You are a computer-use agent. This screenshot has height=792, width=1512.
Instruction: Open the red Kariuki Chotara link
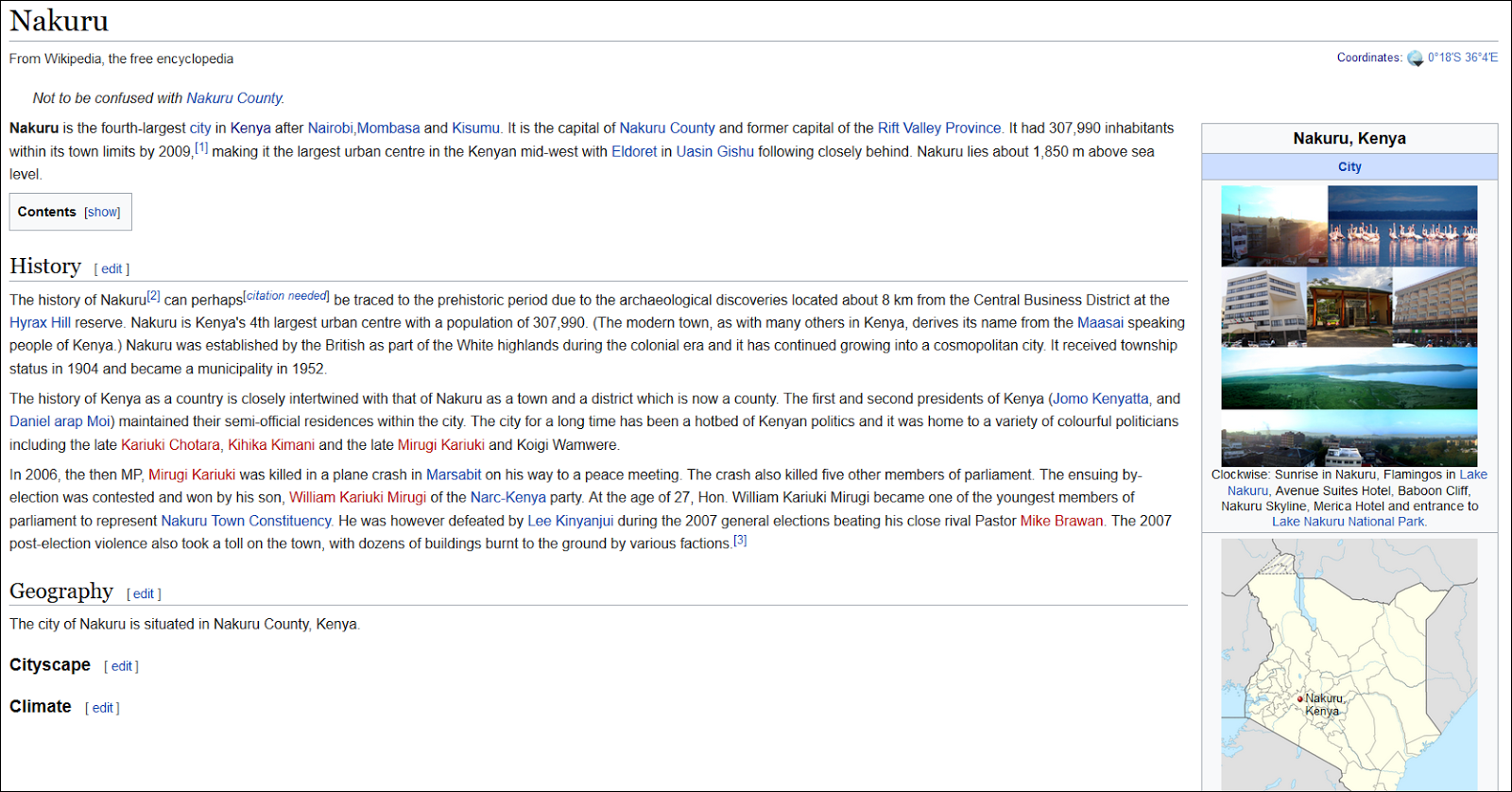170,445
